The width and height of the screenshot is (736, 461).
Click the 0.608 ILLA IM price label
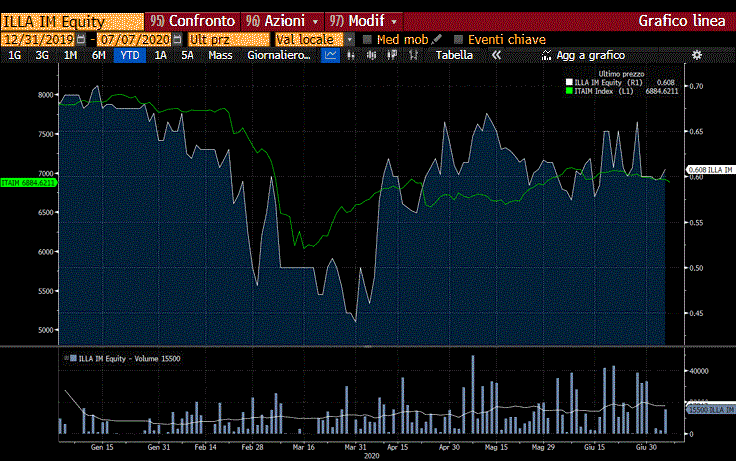(710, 169)
